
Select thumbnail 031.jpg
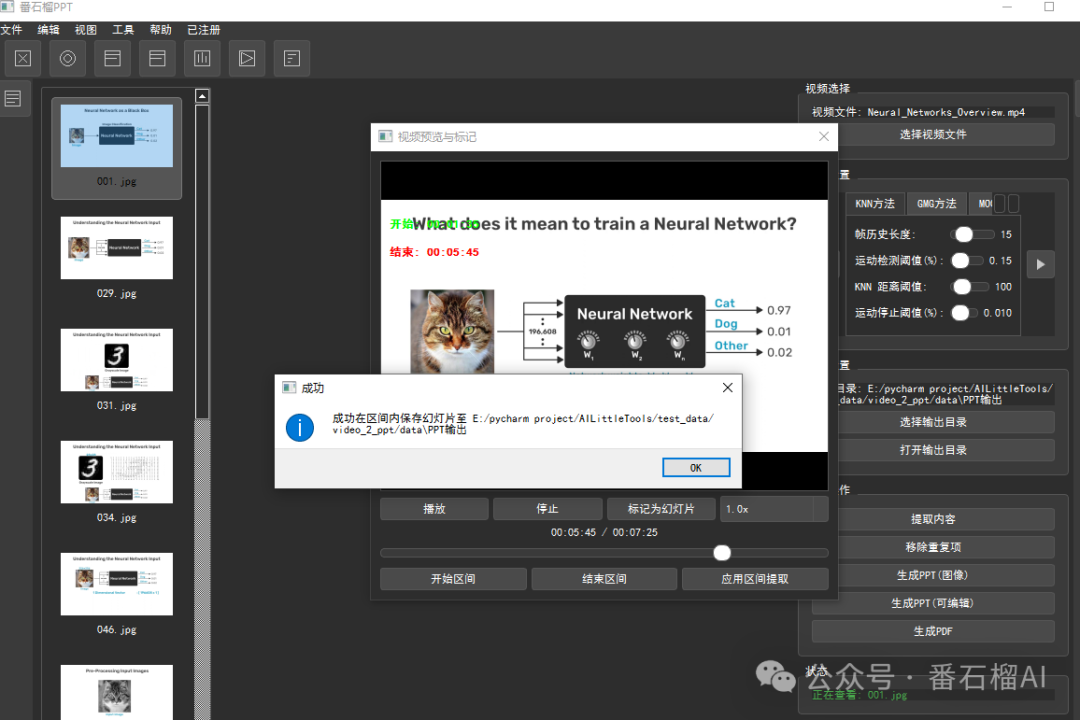[116, 371]
